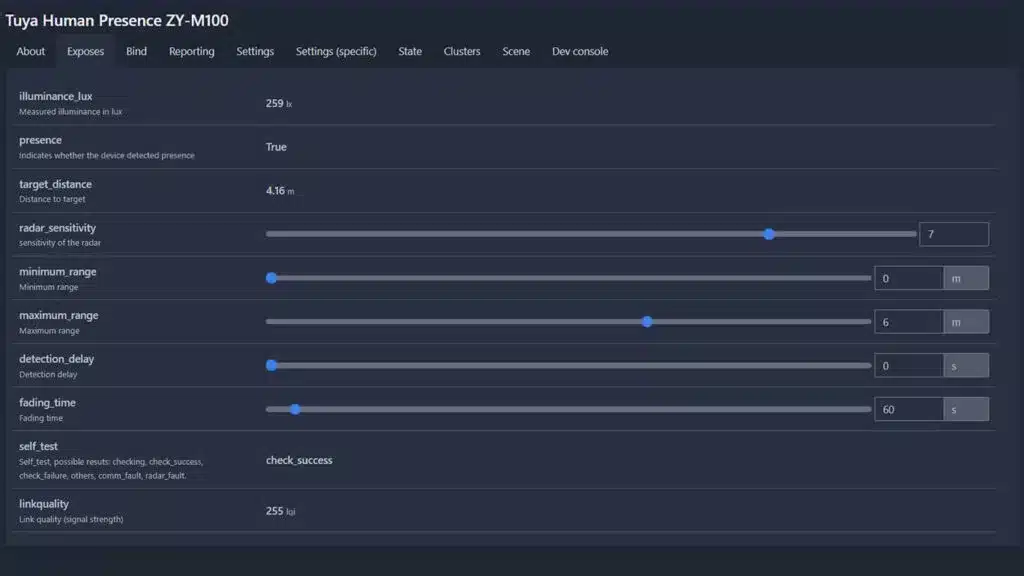
Task: Click the illuminance_lux label
Action: [x=56, y=96]
